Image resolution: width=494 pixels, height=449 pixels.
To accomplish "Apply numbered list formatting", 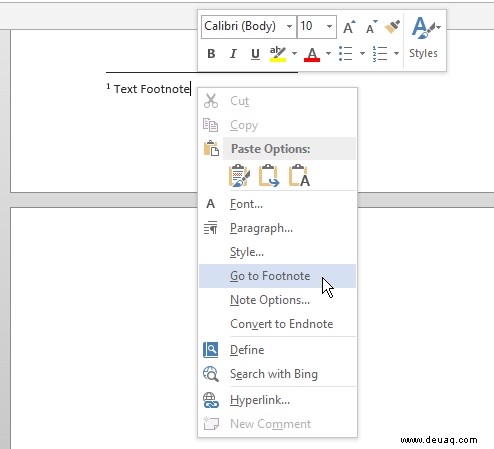I will pos(380,53).
